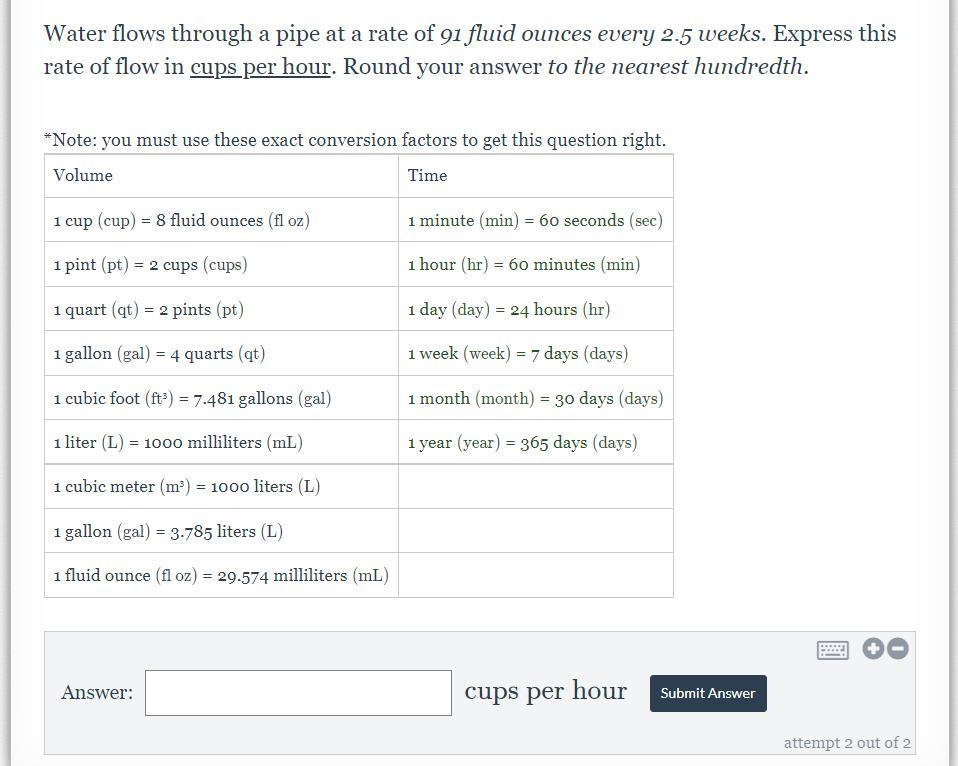
Task: Click the "1 year = 365 days" cell
Action: 522,443
